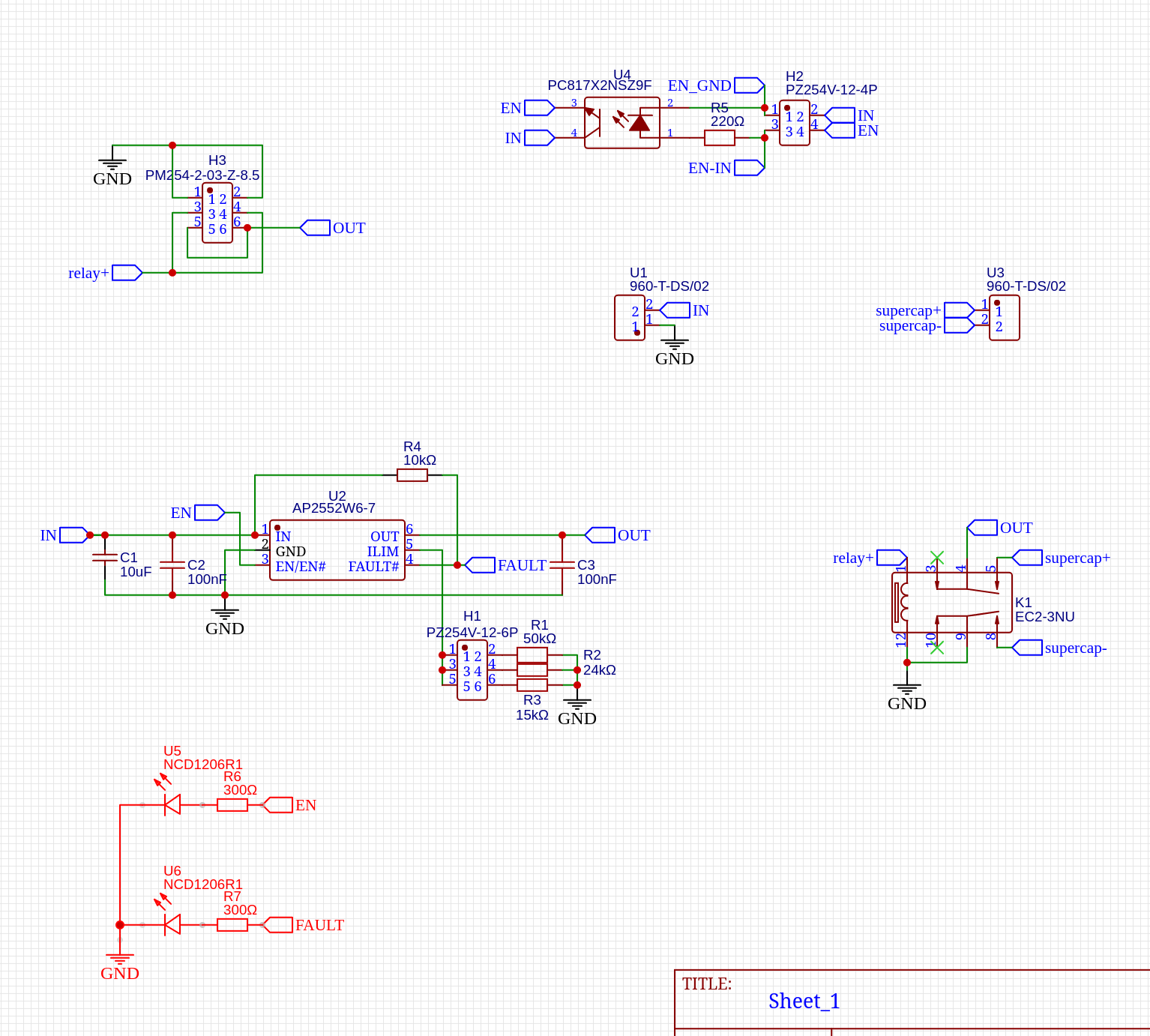Click resistor R6 300Ω symbol
The width and height of the screenshot is (1150, 1036).
tap(232, 805)
